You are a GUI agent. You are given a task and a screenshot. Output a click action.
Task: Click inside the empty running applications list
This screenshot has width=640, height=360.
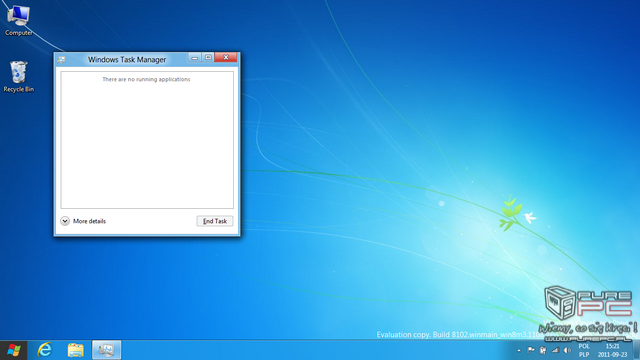(x=147, y=140)
